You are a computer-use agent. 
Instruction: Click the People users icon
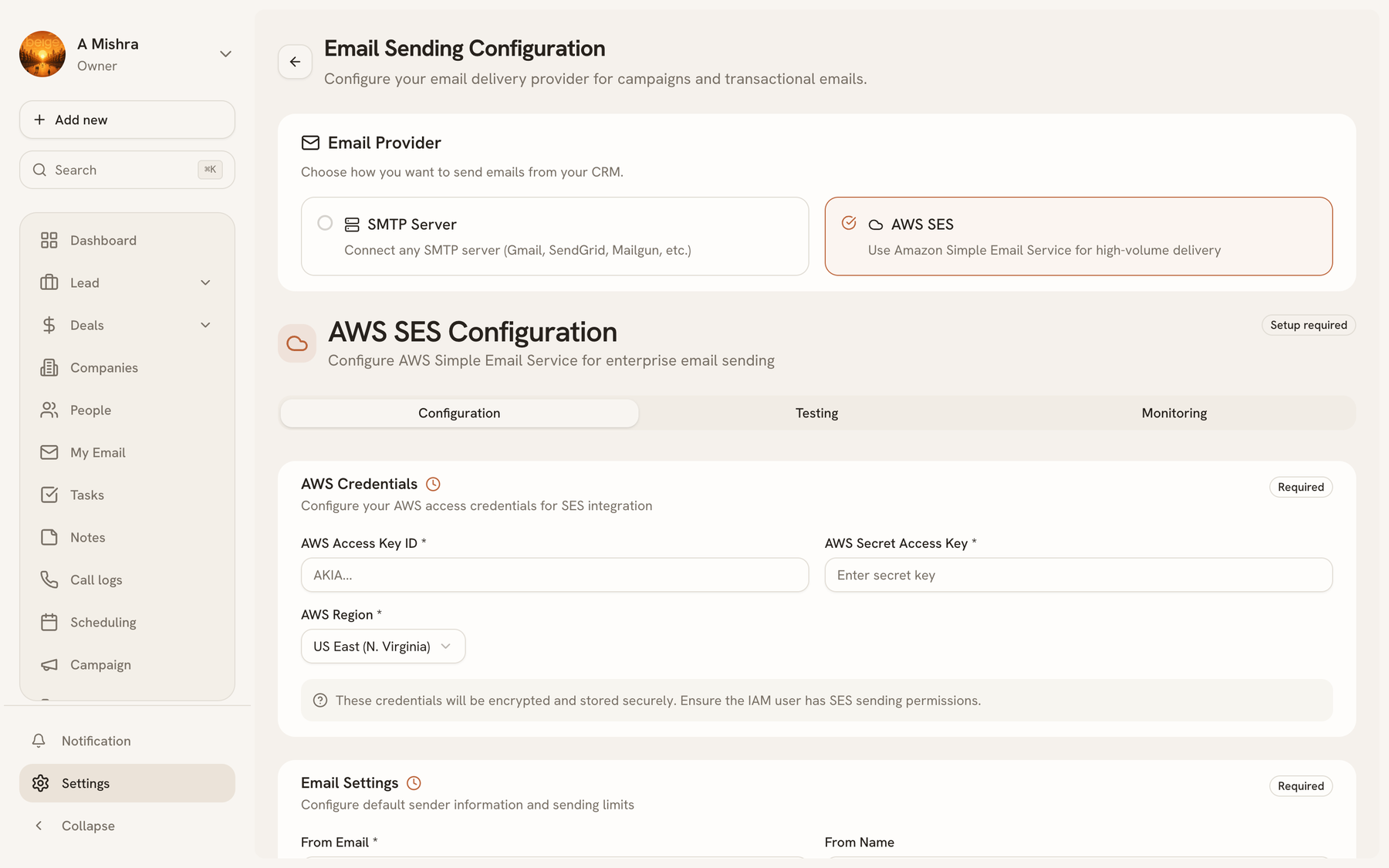49,410
